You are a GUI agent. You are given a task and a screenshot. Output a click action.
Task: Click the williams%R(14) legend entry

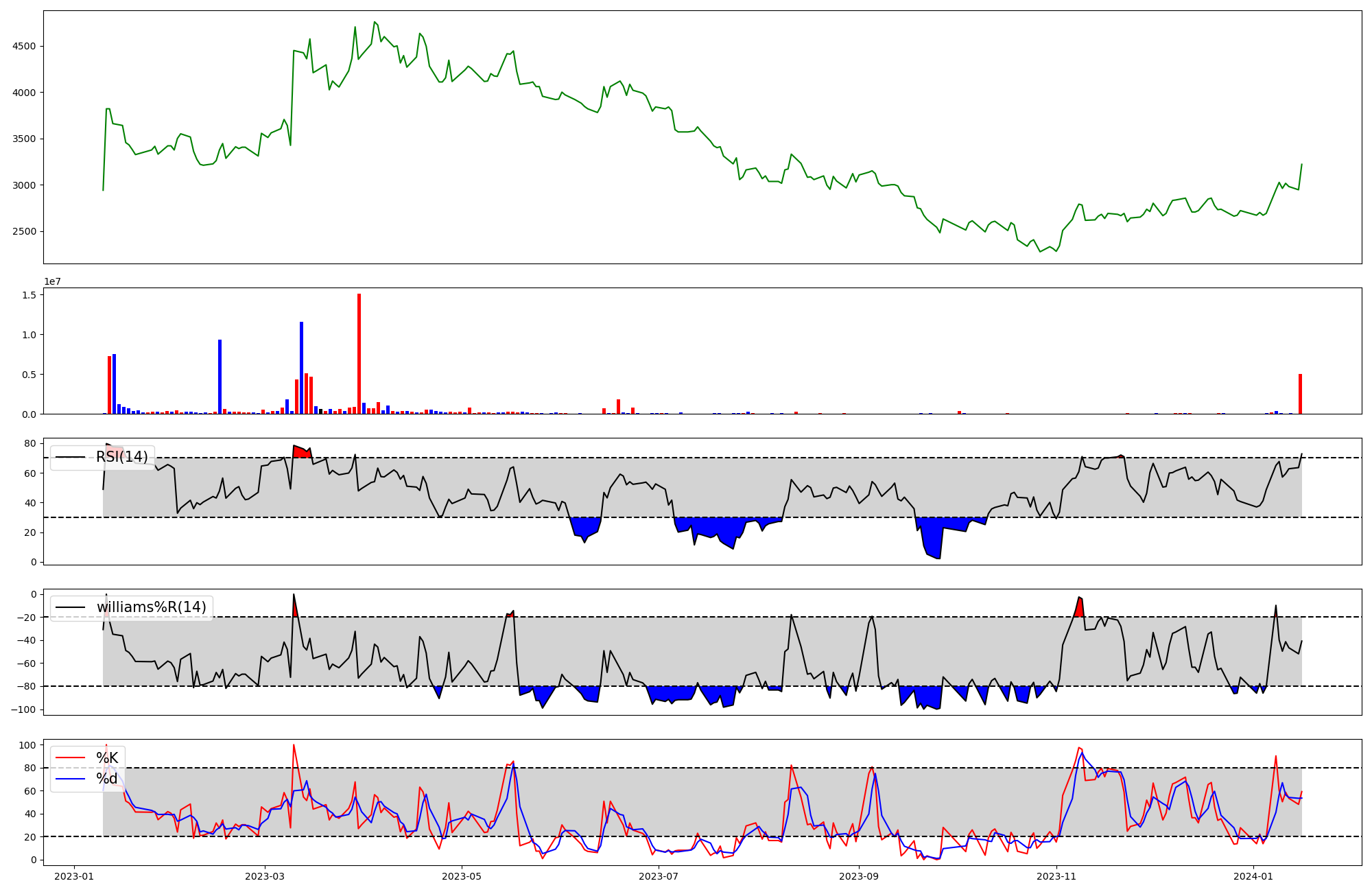point(151,607)
